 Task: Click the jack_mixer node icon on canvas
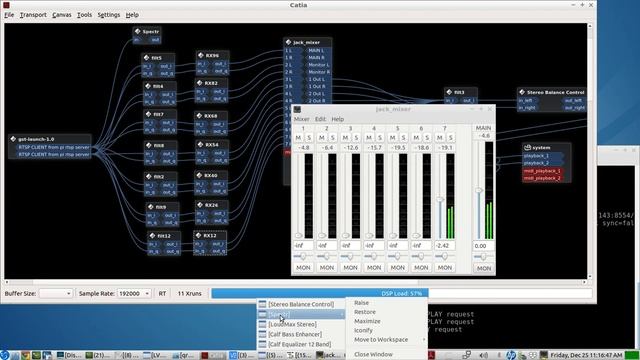[289, 42]
